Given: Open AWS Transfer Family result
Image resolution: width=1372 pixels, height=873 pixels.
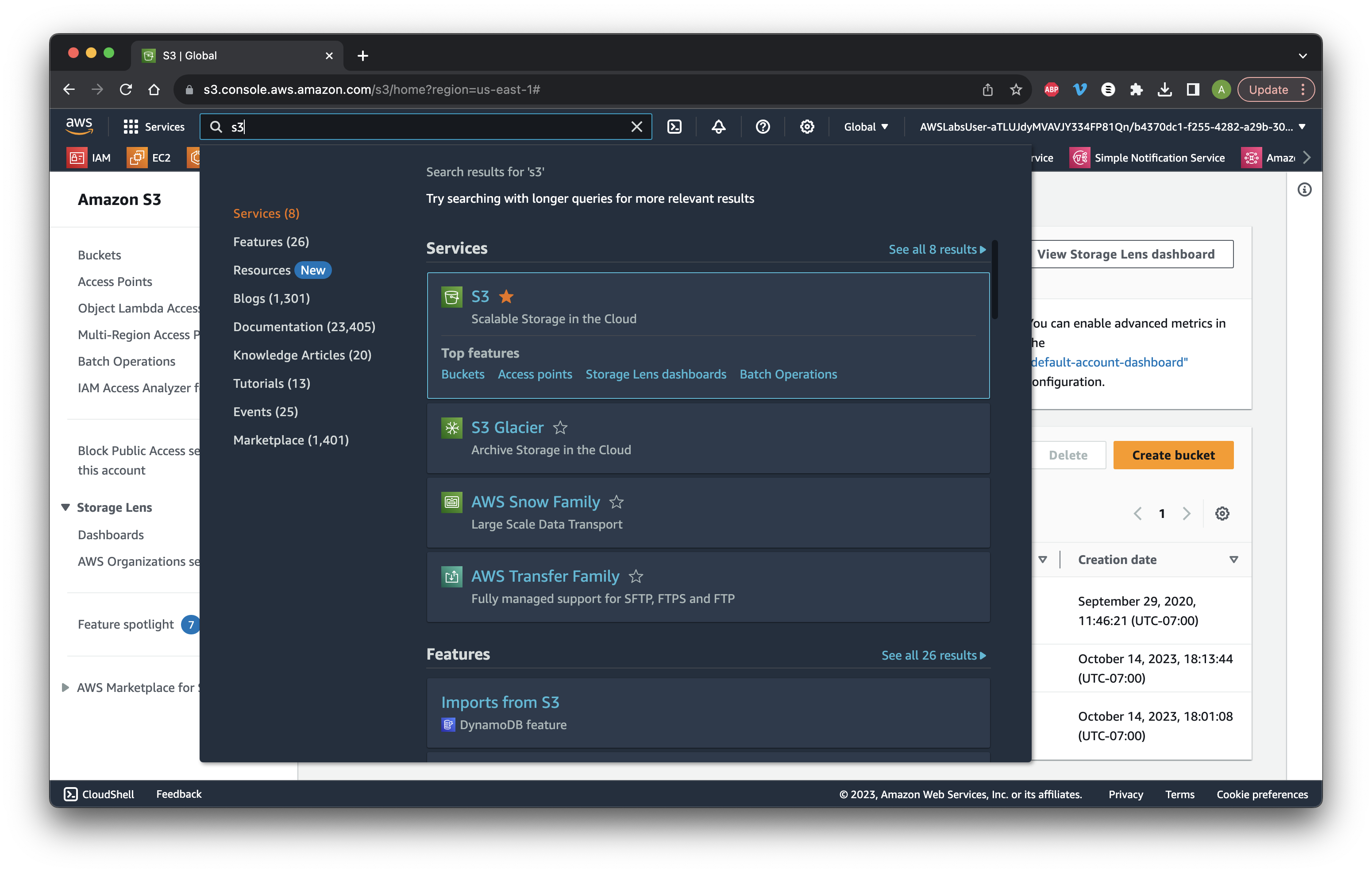Looking at the screenshot, I should (545, 576).
